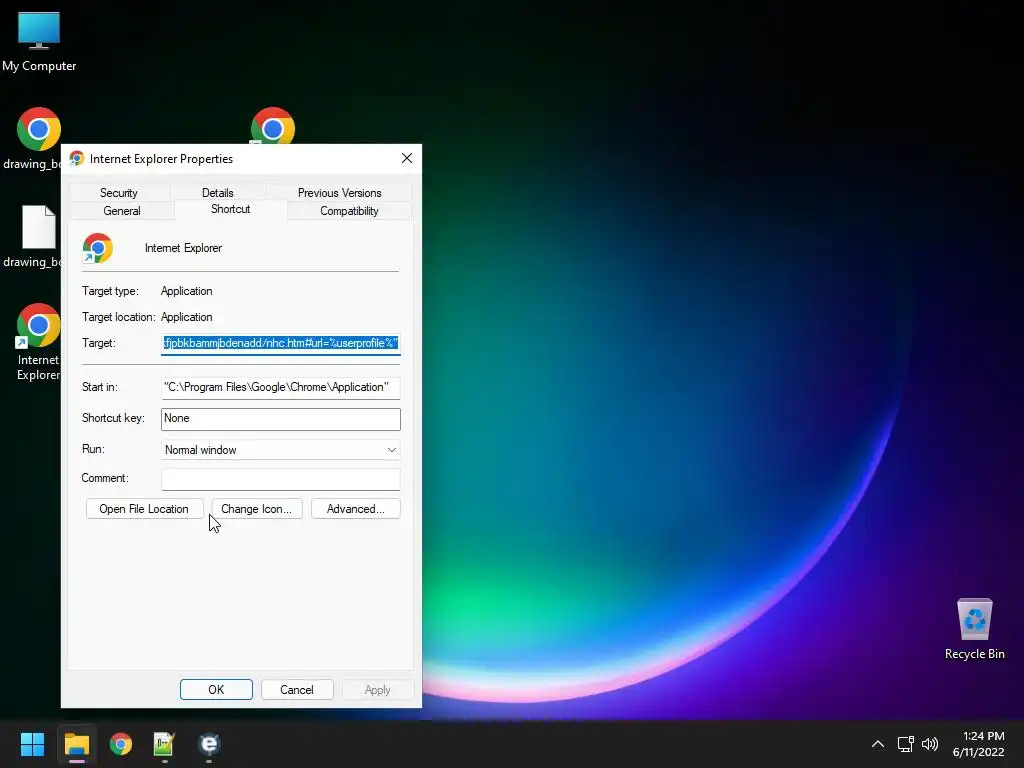Click the Comment input field
Viewport: 1024px width, 768px height.
click(x=281, y=479)
